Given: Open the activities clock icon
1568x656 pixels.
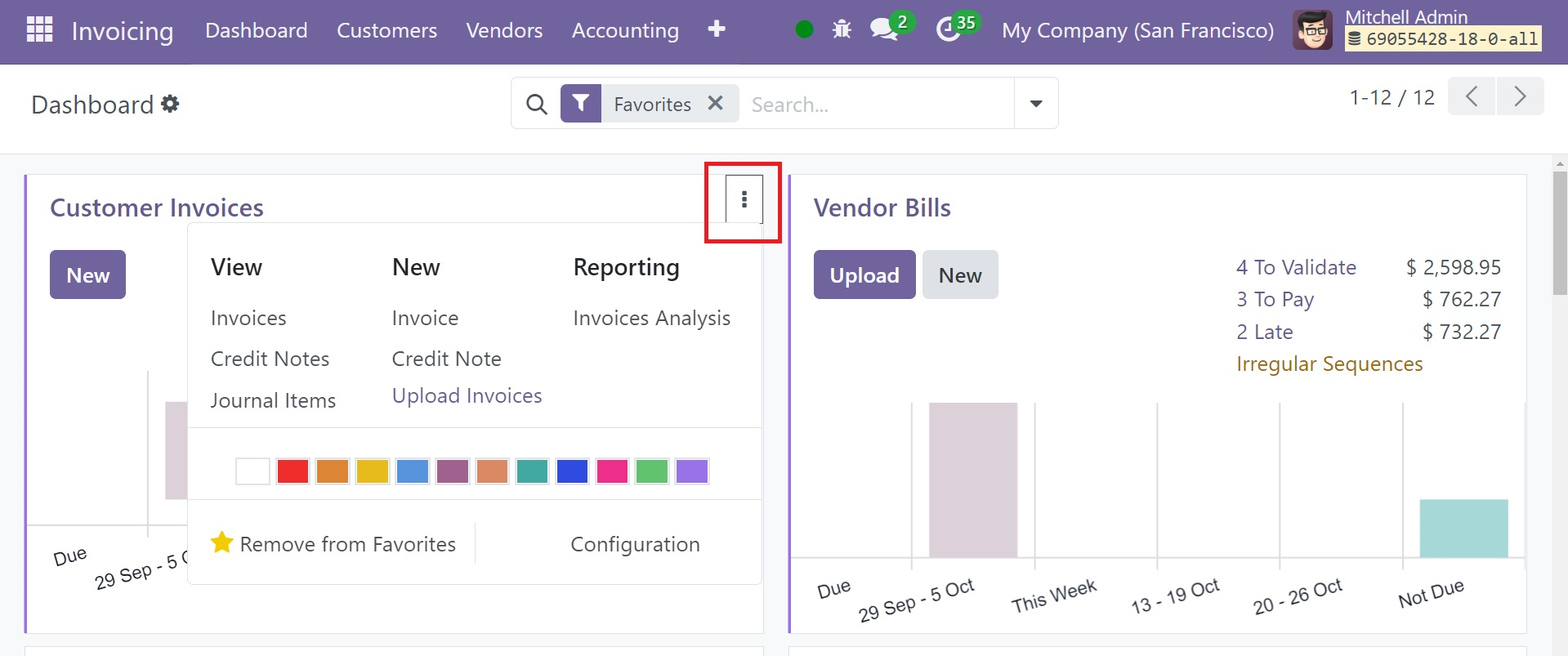Looking at the screenshot, I should [x=948, y=30].
